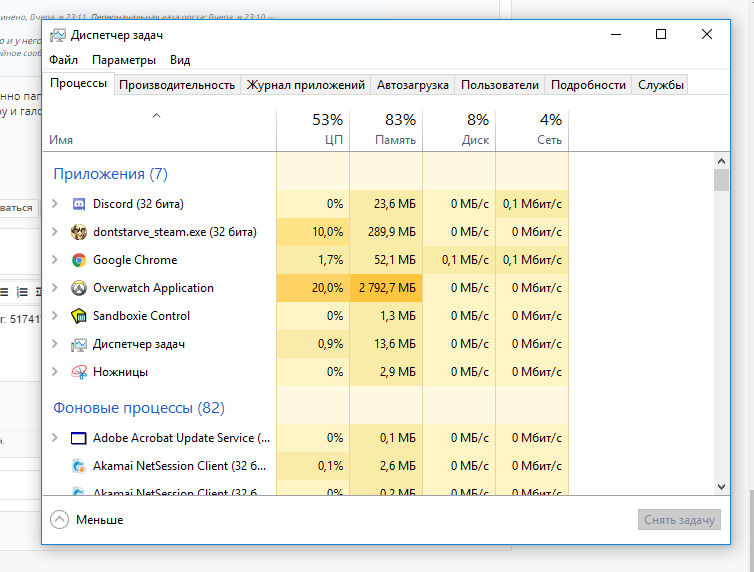The image size is (754, 572).
Task: Click the scrollbar down arrow
Action: (721, 486)
